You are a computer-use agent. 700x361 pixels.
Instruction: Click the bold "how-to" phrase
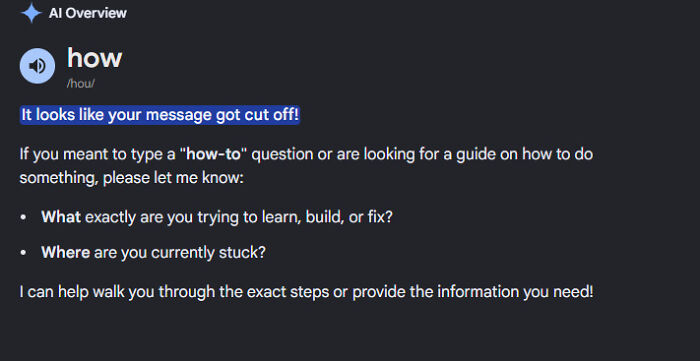[x=213, y=154]
